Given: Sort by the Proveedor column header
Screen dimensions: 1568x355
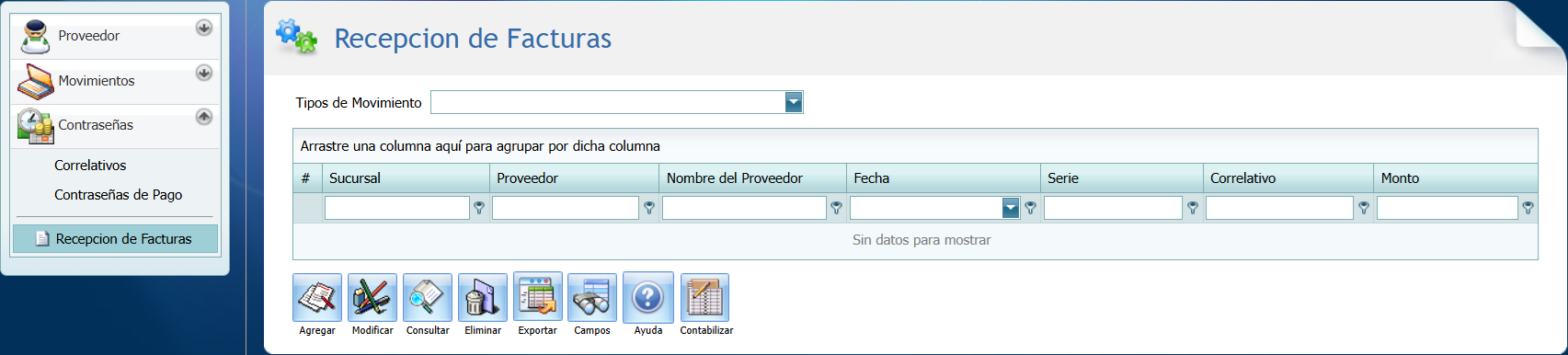Looking at the screenshot, I should click(x=575, y=178).
